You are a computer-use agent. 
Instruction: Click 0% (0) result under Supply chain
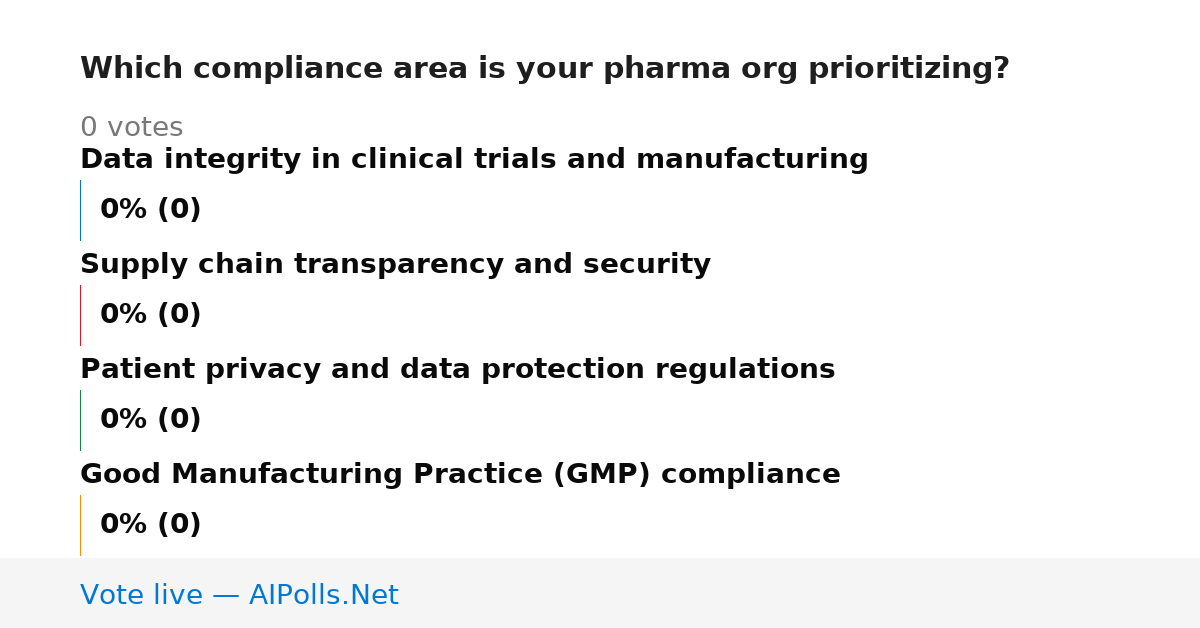[150, 315]
